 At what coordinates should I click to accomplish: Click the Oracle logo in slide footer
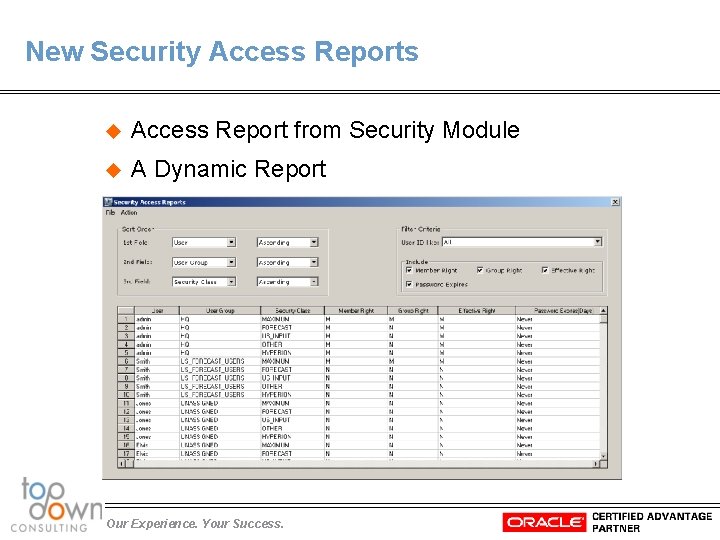pos(544,523)
